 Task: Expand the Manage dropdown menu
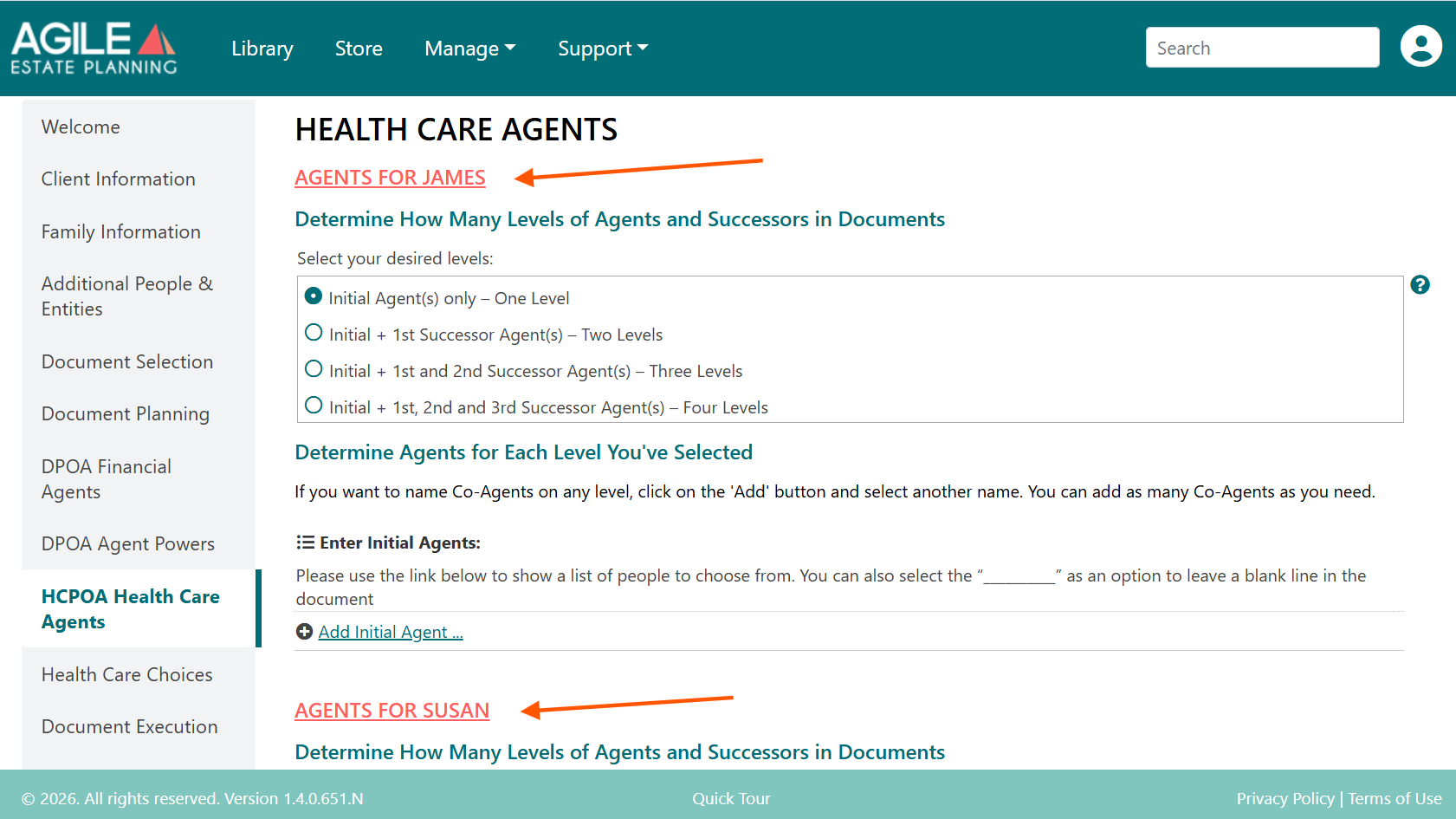click(x=469, y=49)
